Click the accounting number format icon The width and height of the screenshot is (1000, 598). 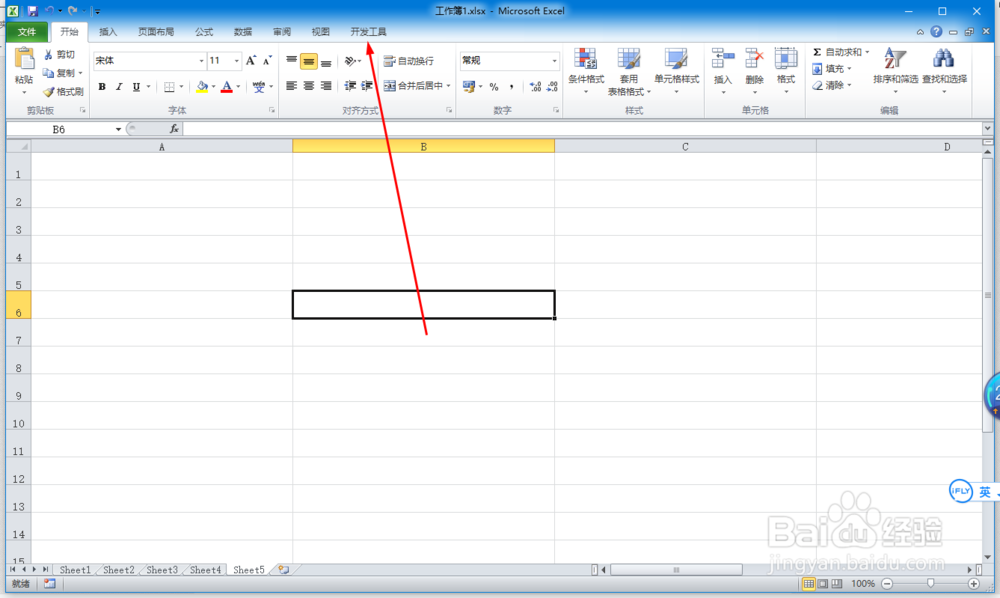[469, 86]
